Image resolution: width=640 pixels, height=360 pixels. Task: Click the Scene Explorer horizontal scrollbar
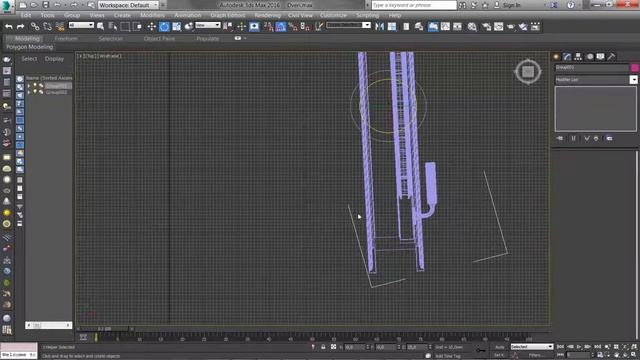(x=49, y=325)
